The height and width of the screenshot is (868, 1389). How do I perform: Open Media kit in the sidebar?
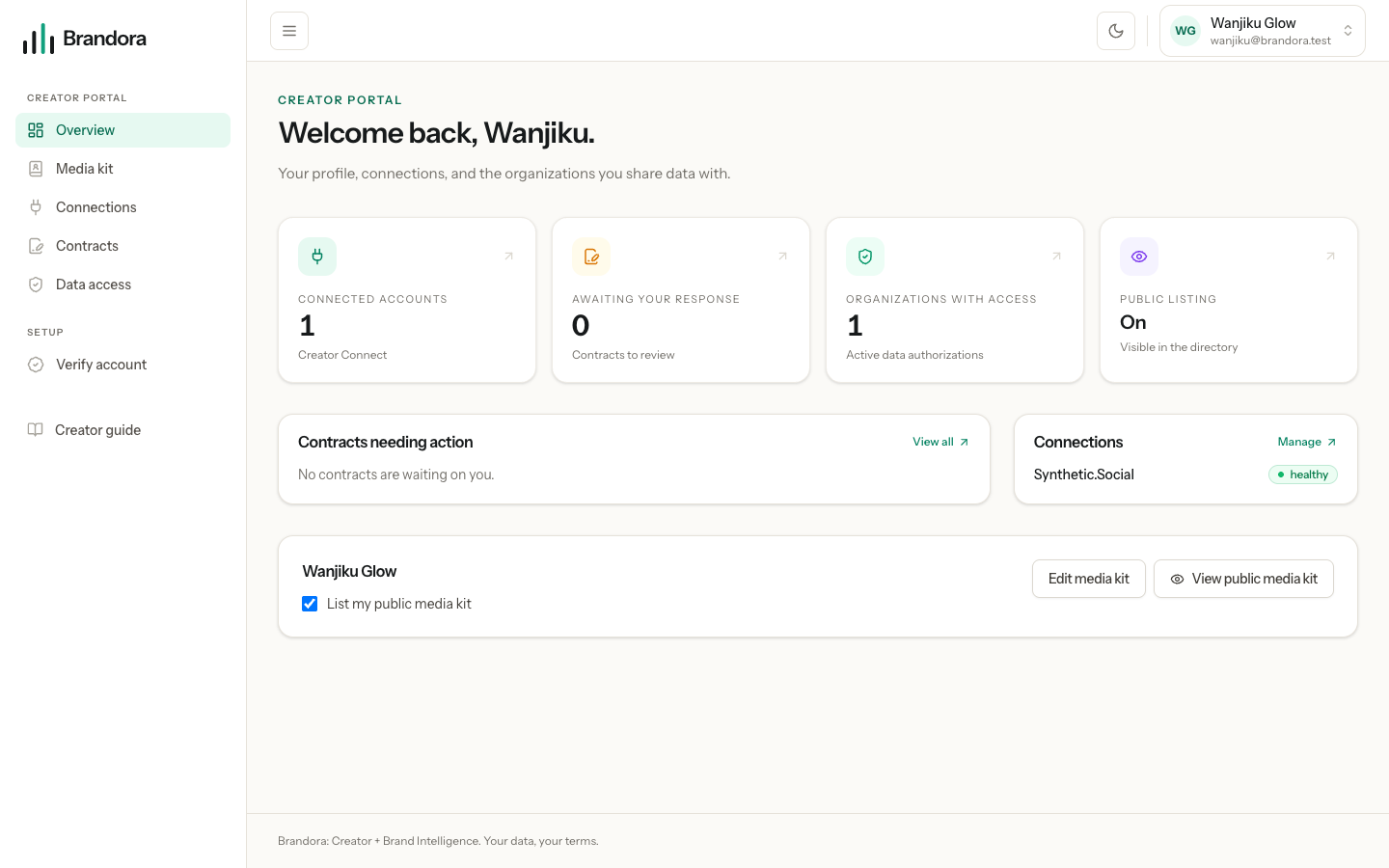[123, 169]
